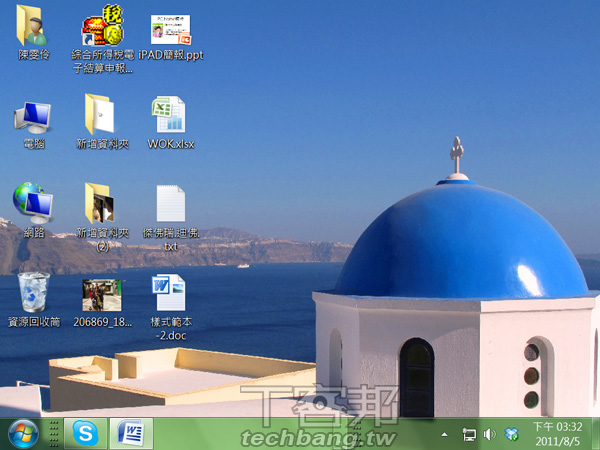Open the Windows Start menu
600x450 pixels.
[23, 434]
